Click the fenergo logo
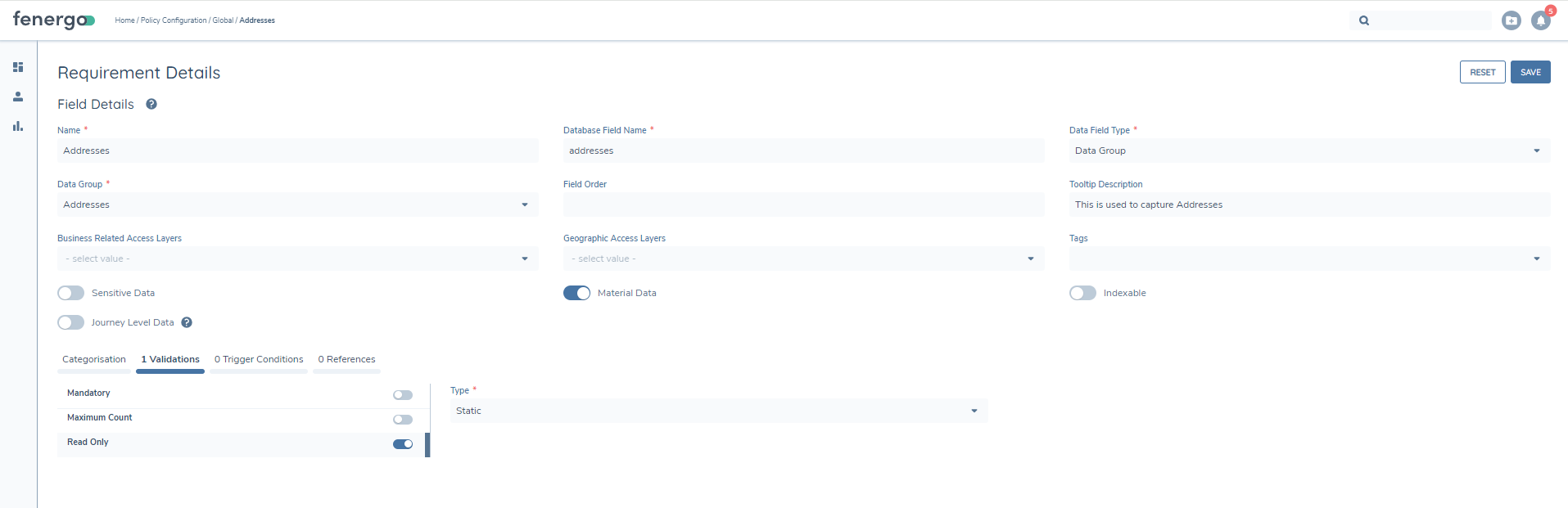Viewport: 1568px width, 508px height. pos(53,20)
